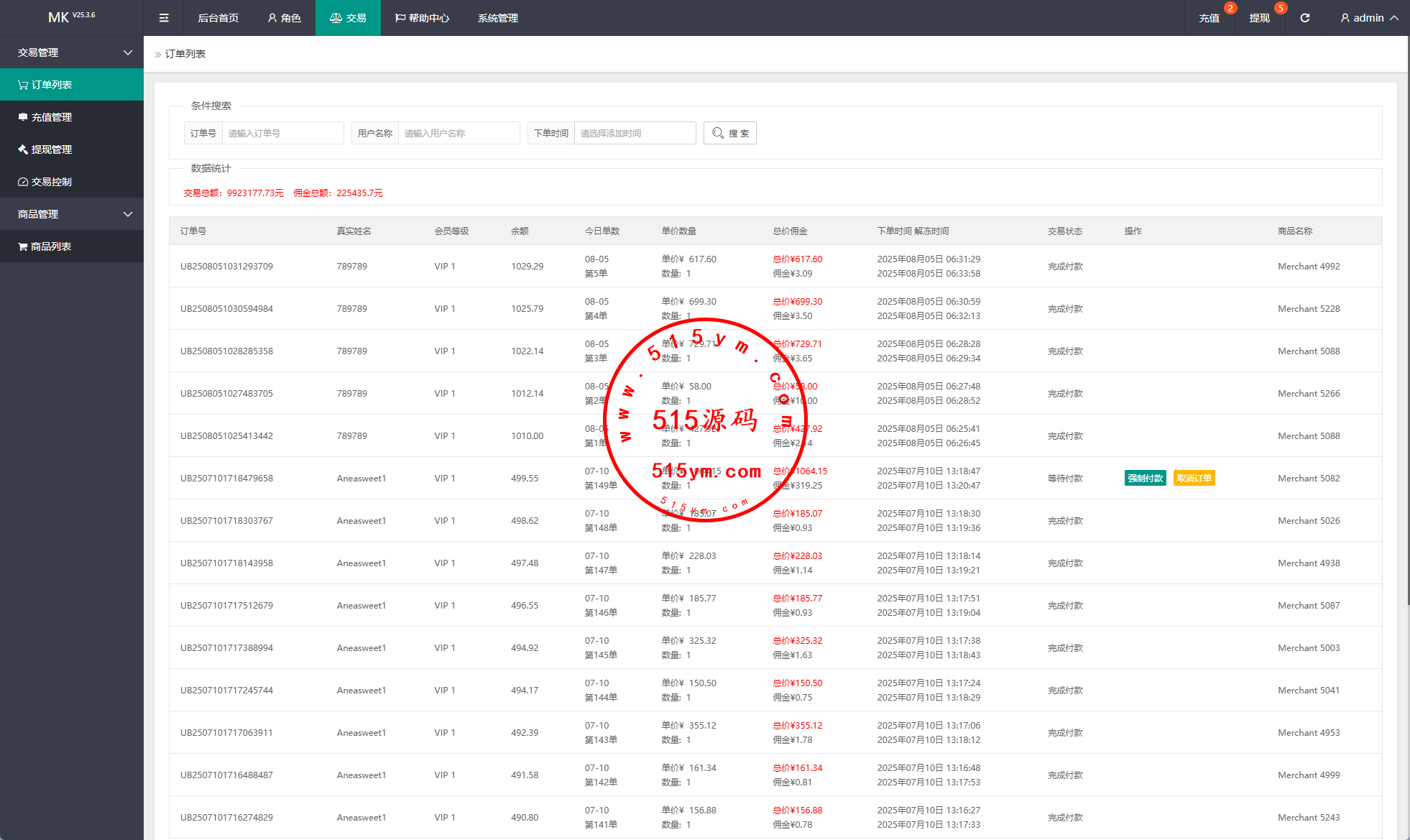Open 提现 withdrawal notifications
The image size is (1410, 840).
coord(1259,18)
